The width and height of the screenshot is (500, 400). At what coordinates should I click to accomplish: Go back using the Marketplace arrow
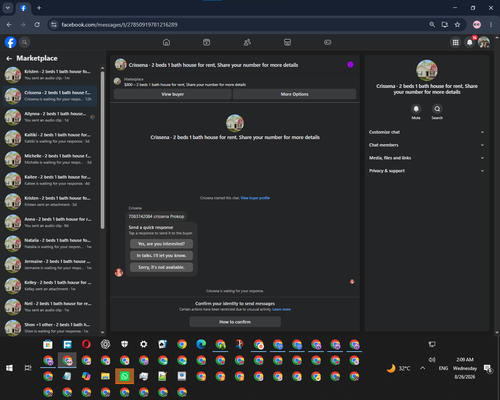9,59
